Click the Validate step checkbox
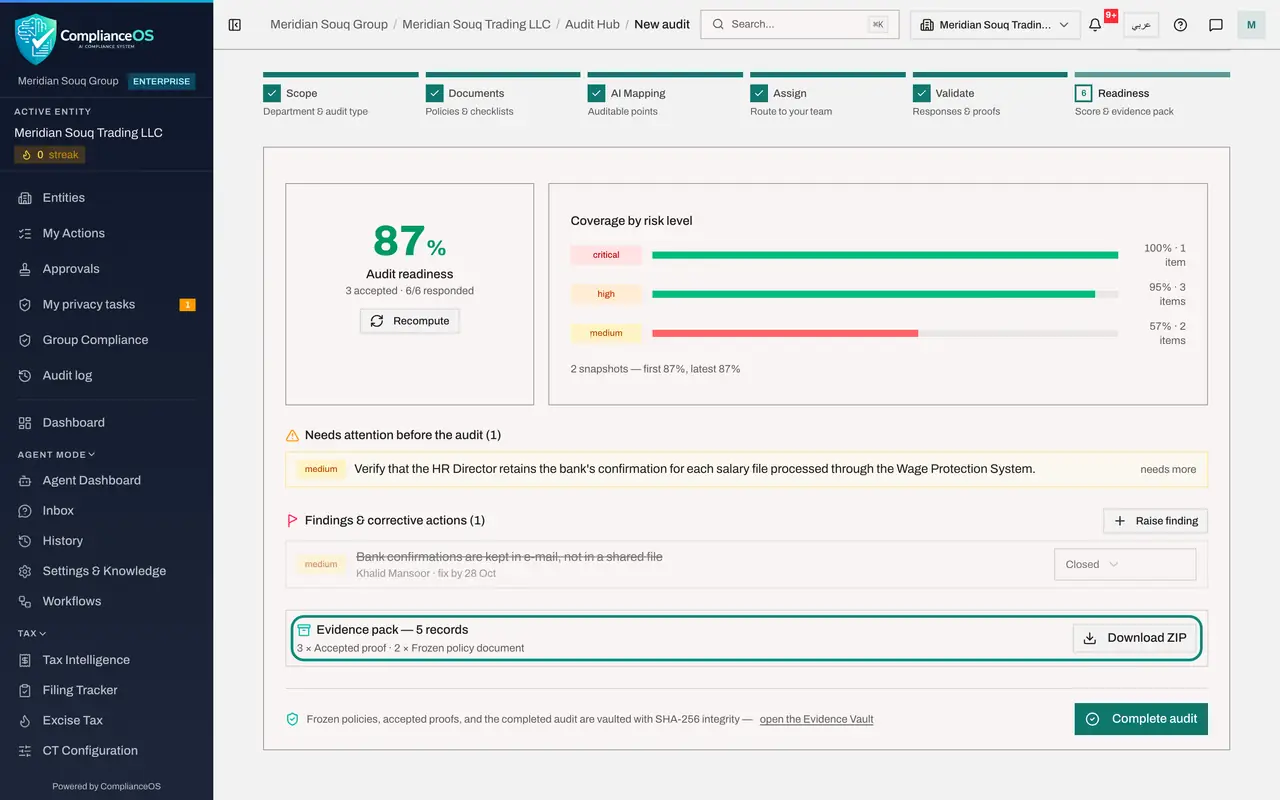The image size is (1280, 800). pyautogui.click(x=921, y=93)
